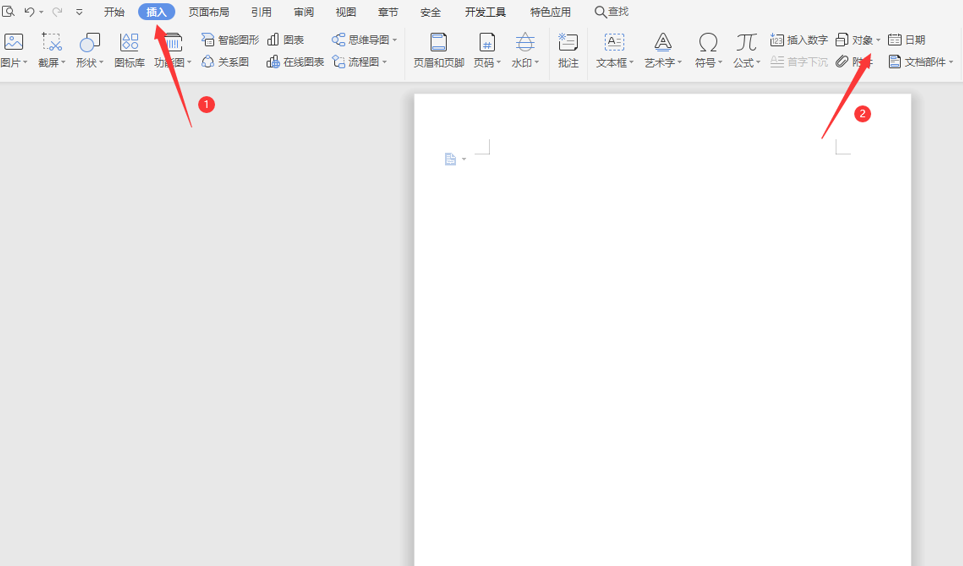Image resolution: width=963 pixels, height=566 pixels.
Task: Insert a comment with 批注 icon
Action: pyautogui.click(x=568, y=42)
